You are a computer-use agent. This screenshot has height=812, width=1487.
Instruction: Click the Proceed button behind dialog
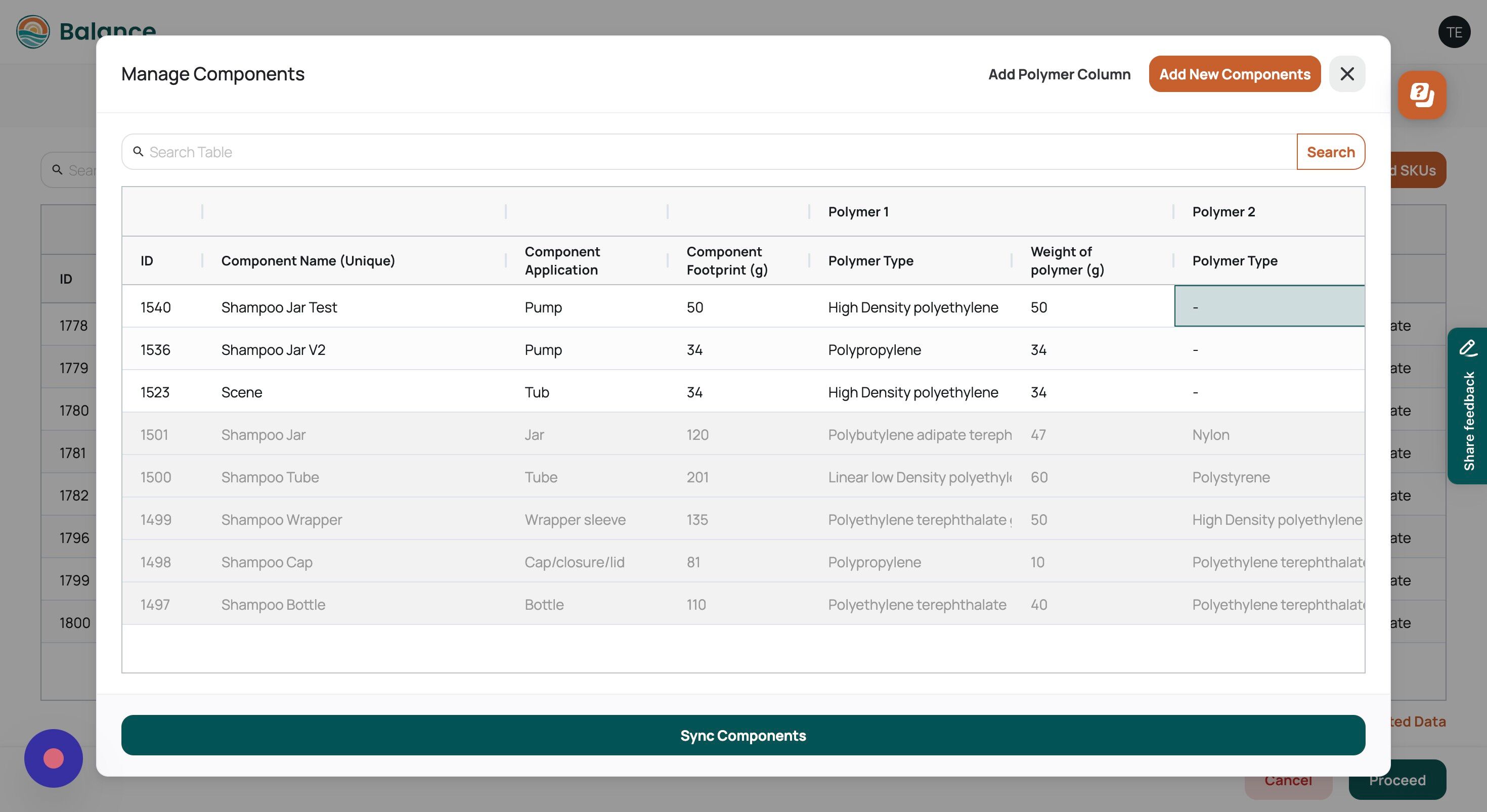point(1397,780)
